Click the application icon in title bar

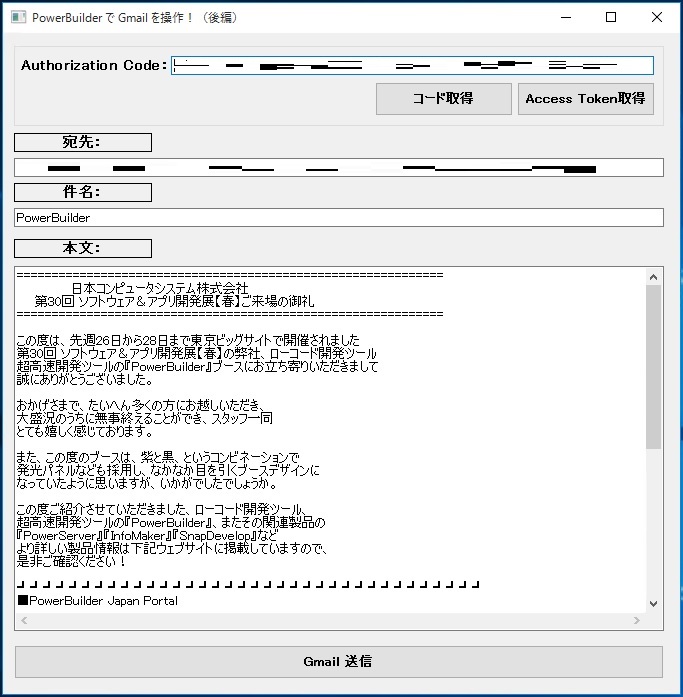pos(18,17)
